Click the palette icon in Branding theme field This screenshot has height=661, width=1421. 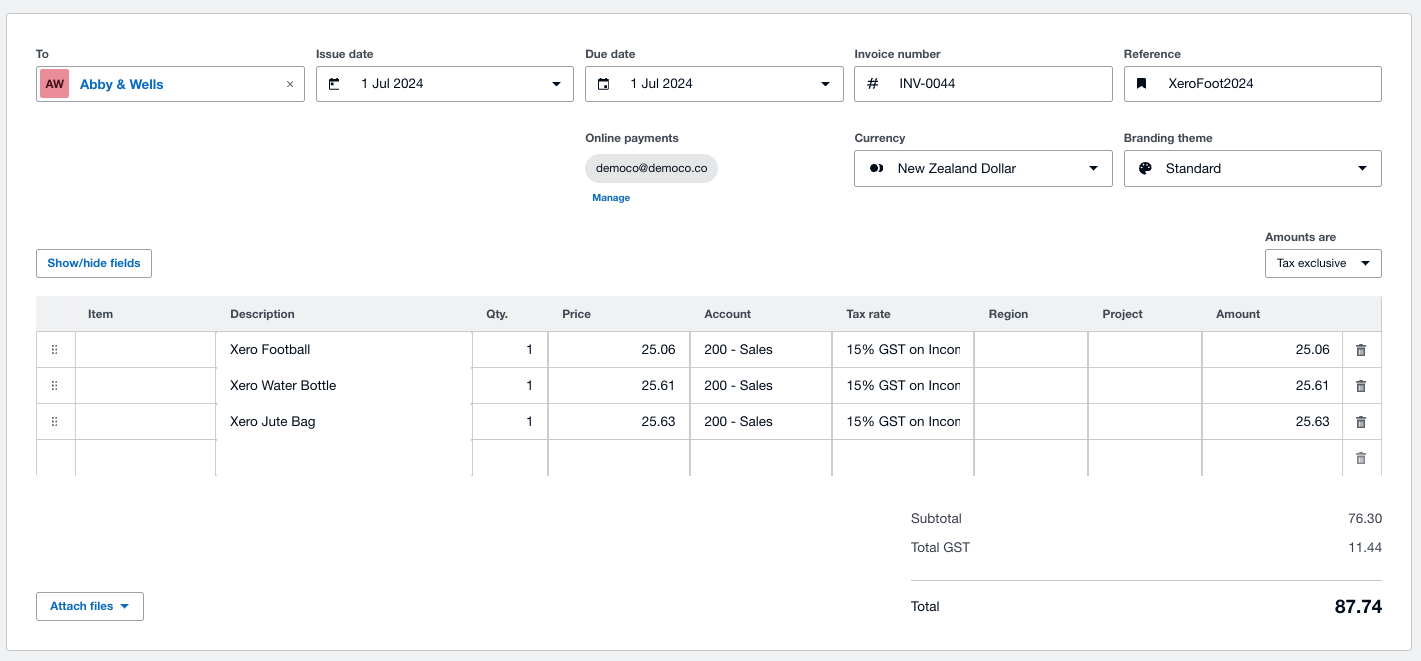1143,168
